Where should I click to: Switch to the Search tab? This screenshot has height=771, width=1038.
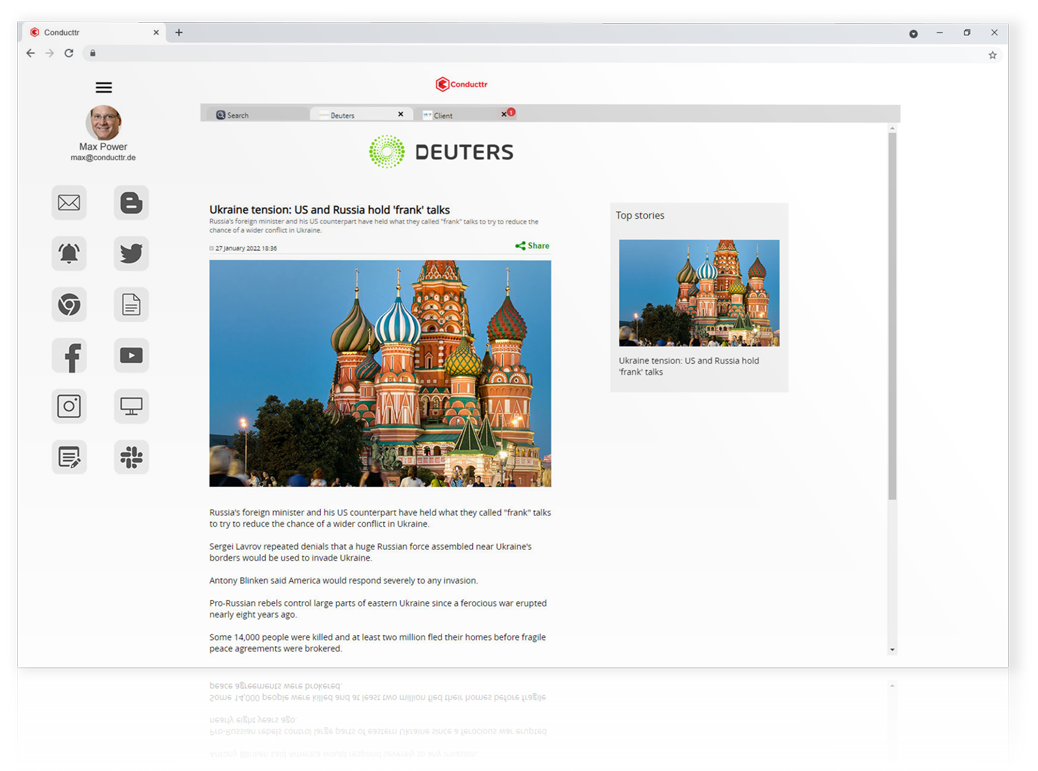[237, 114]
